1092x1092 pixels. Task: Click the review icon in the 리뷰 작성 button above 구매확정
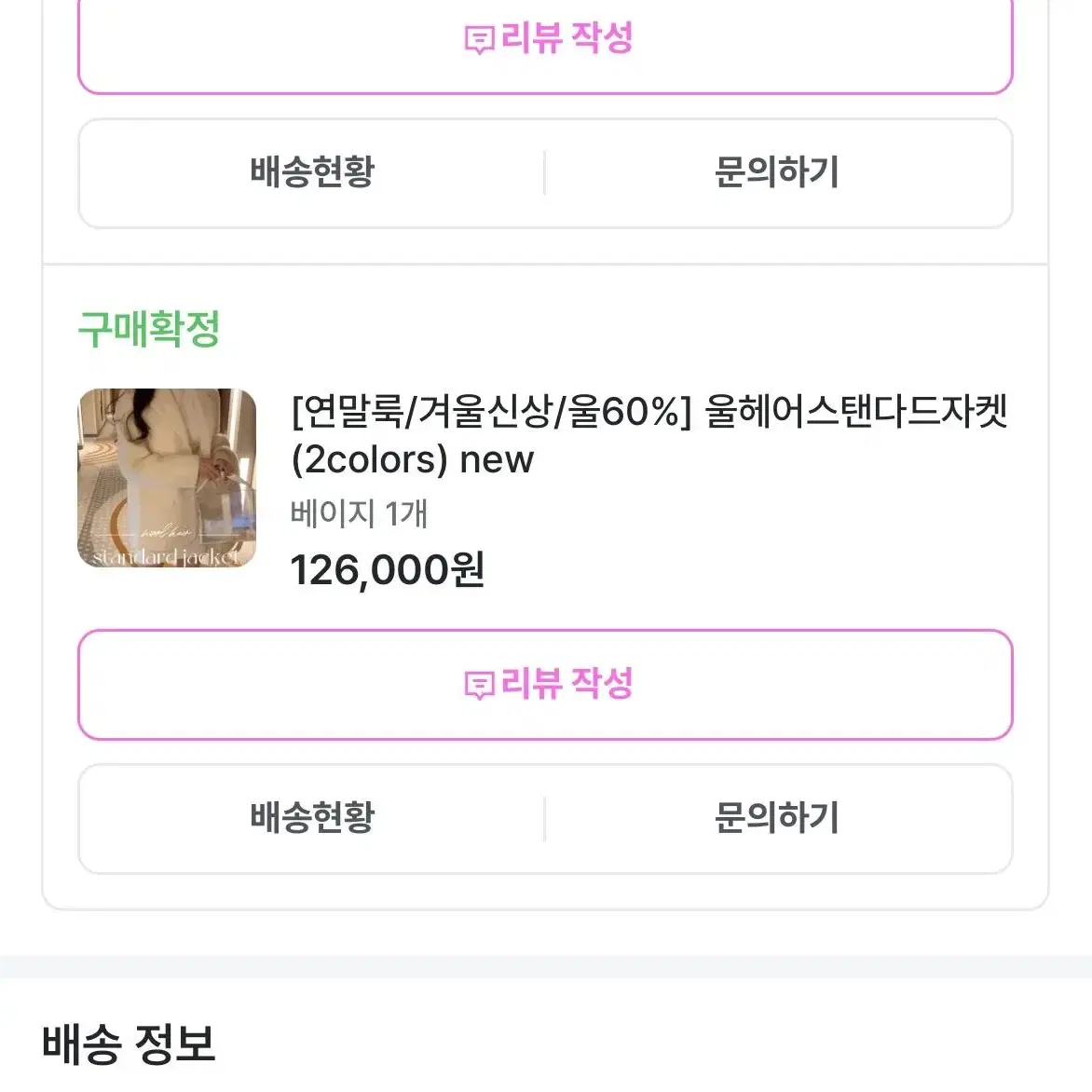point(479,40)
